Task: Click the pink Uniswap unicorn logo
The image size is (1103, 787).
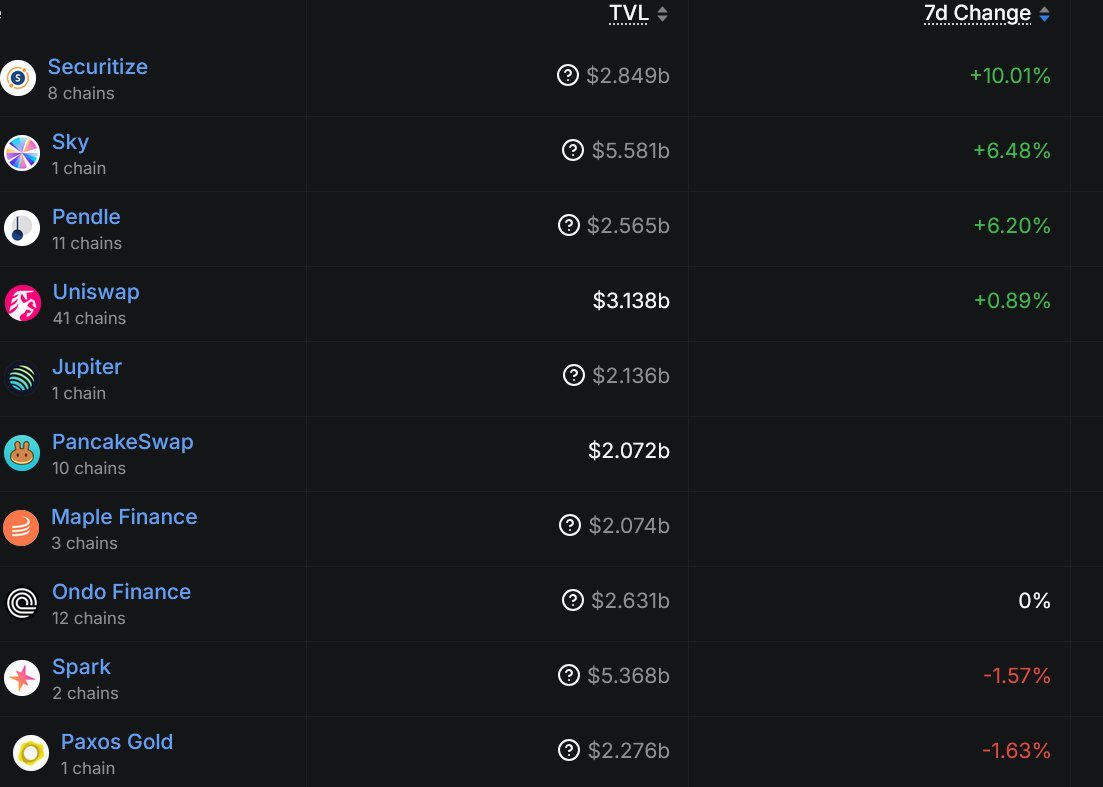Action: tap(23, 303)
